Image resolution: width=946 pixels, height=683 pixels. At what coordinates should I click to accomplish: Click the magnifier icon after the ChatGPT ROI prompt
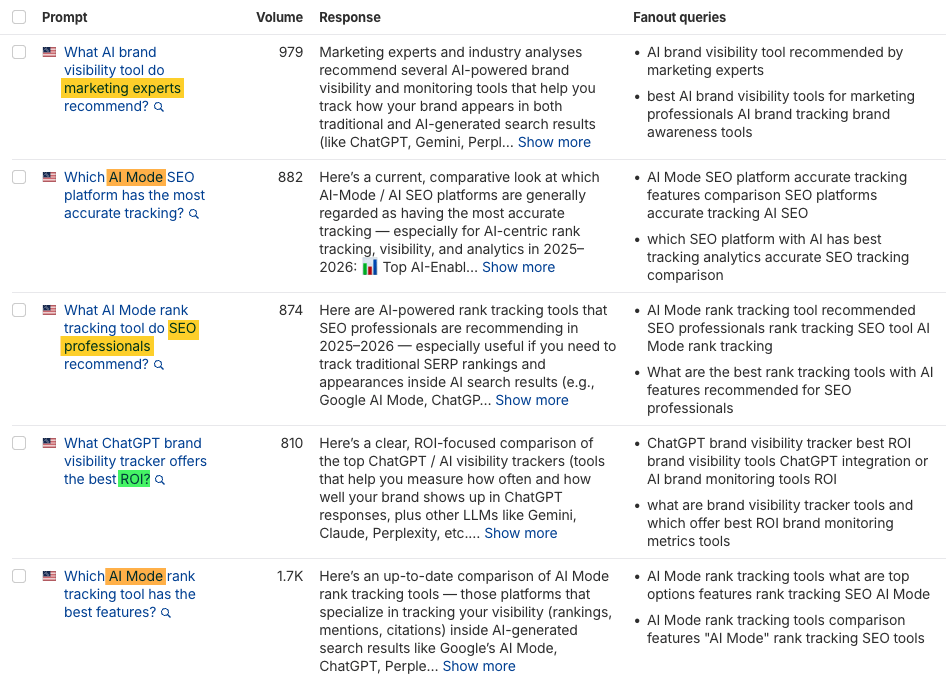(160, 478)
